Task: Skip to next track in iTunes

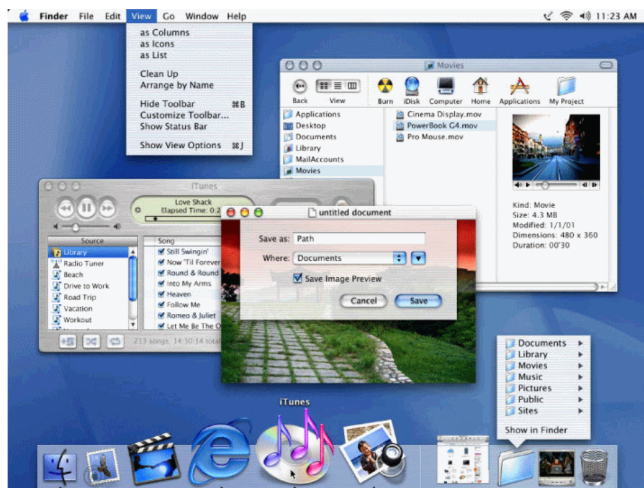Action: (x=107, y=209)
